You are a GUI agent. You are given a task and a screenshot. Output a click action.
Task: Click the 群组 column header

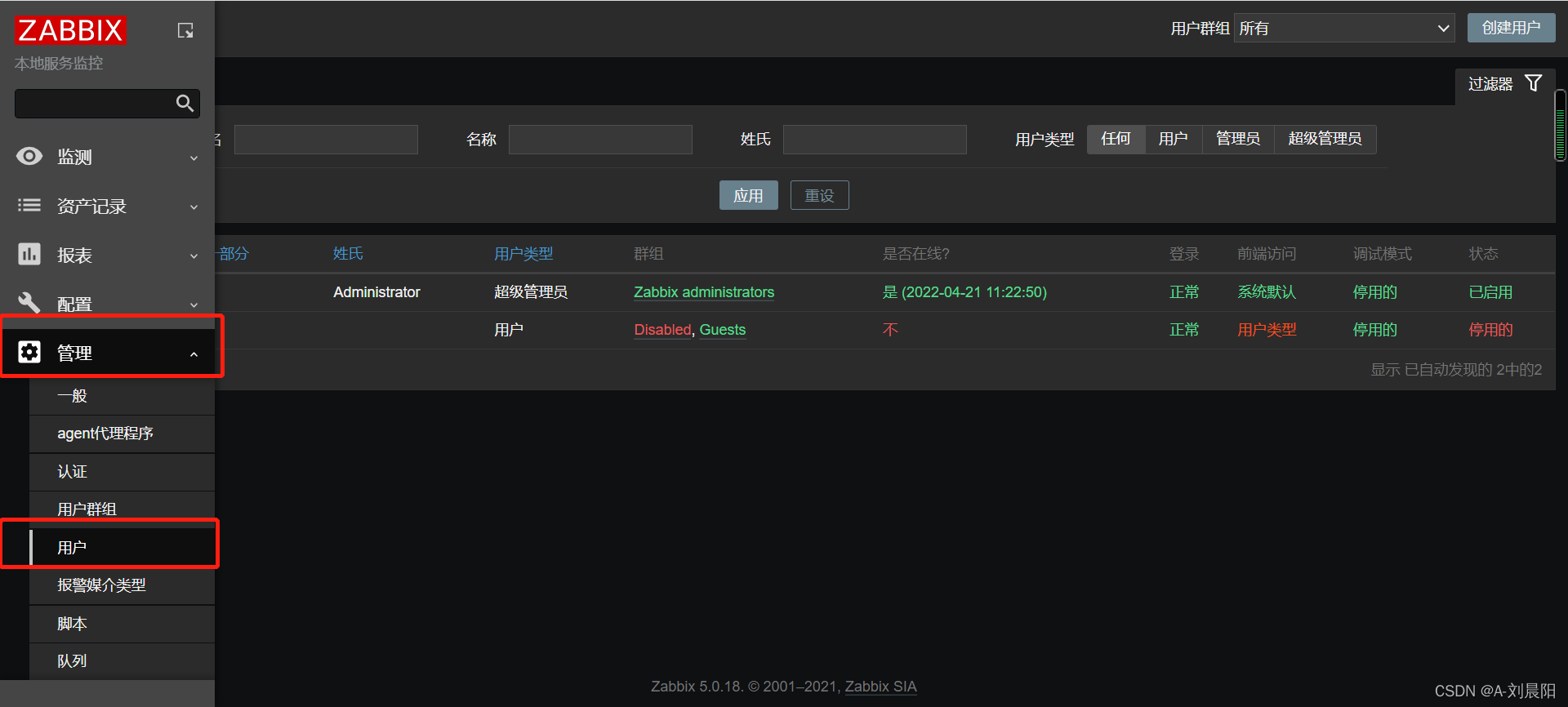pos(648,254)
